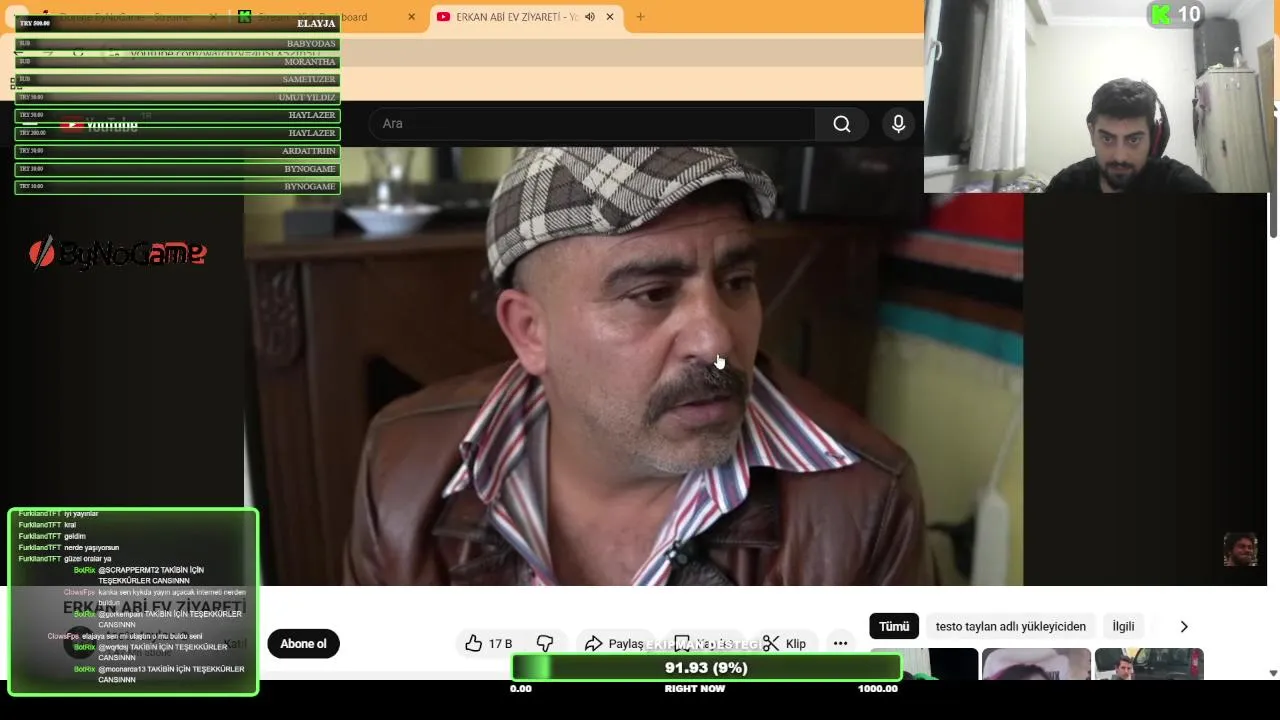Click the YouTube search magnifier button

point(842,124)
